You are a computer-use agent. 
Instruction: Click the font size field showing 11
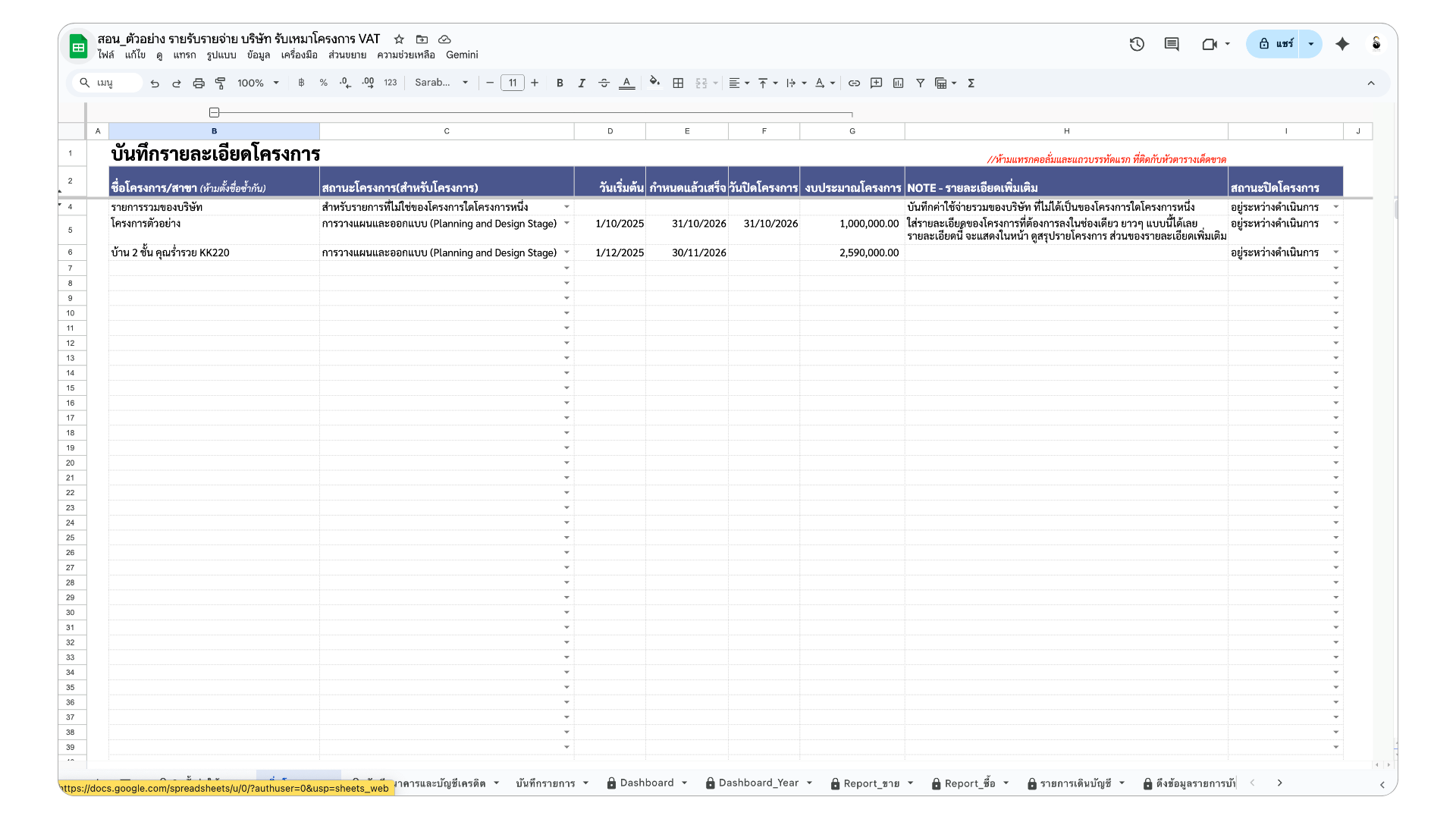click(513, 83)
